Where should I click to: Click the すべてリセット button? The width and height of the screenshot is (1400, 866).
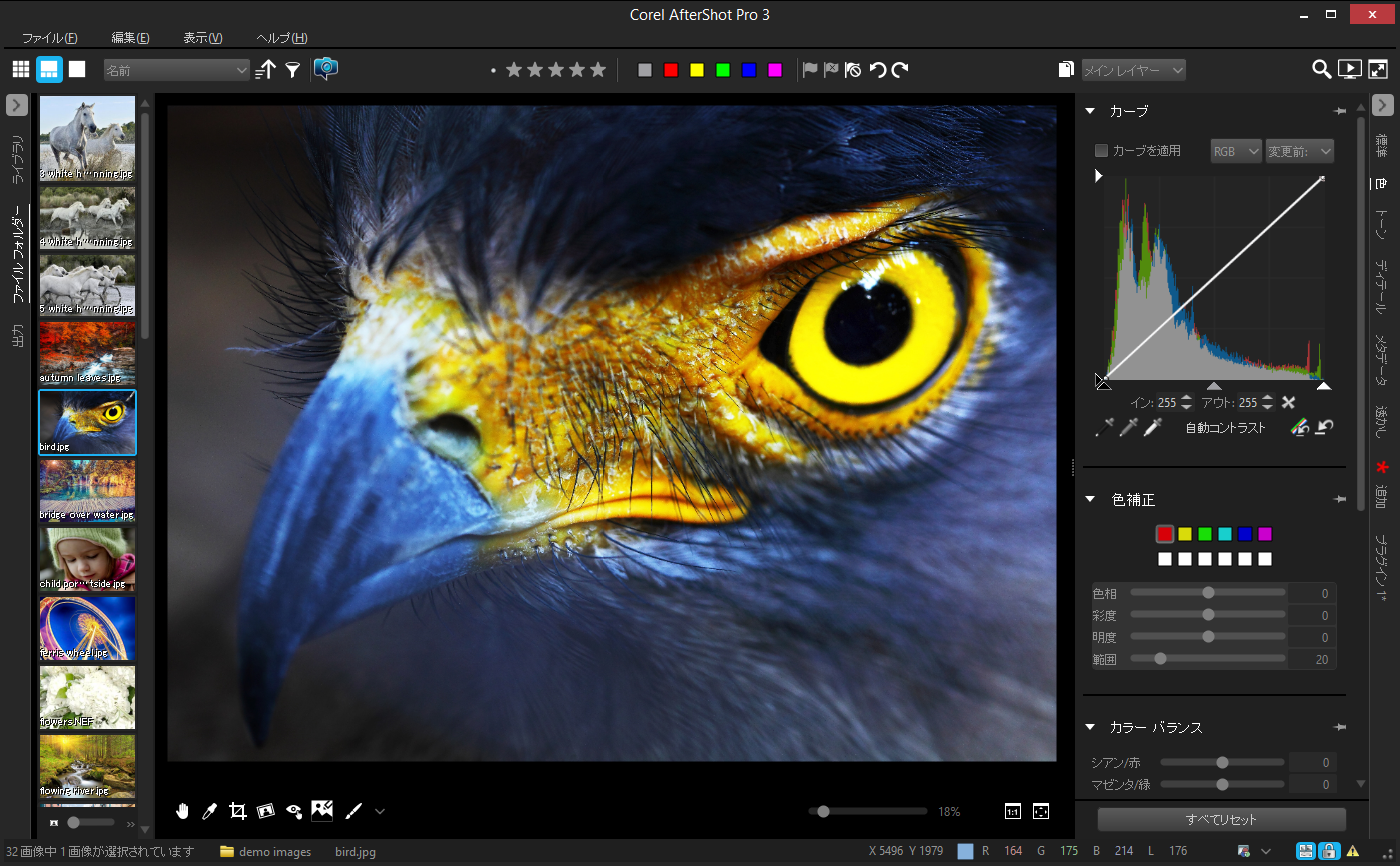[1222, 819]
